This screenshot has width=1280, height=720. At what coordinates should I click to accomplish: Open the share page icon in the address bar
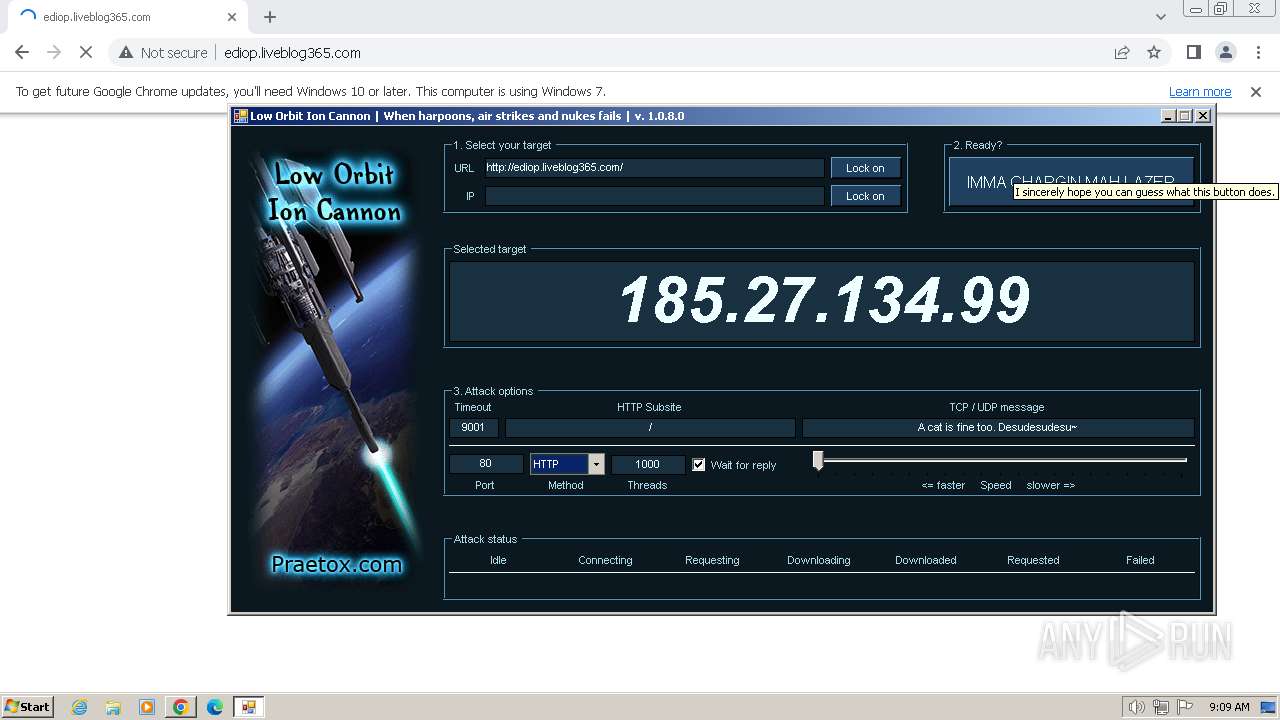[x=1122, y=52]
